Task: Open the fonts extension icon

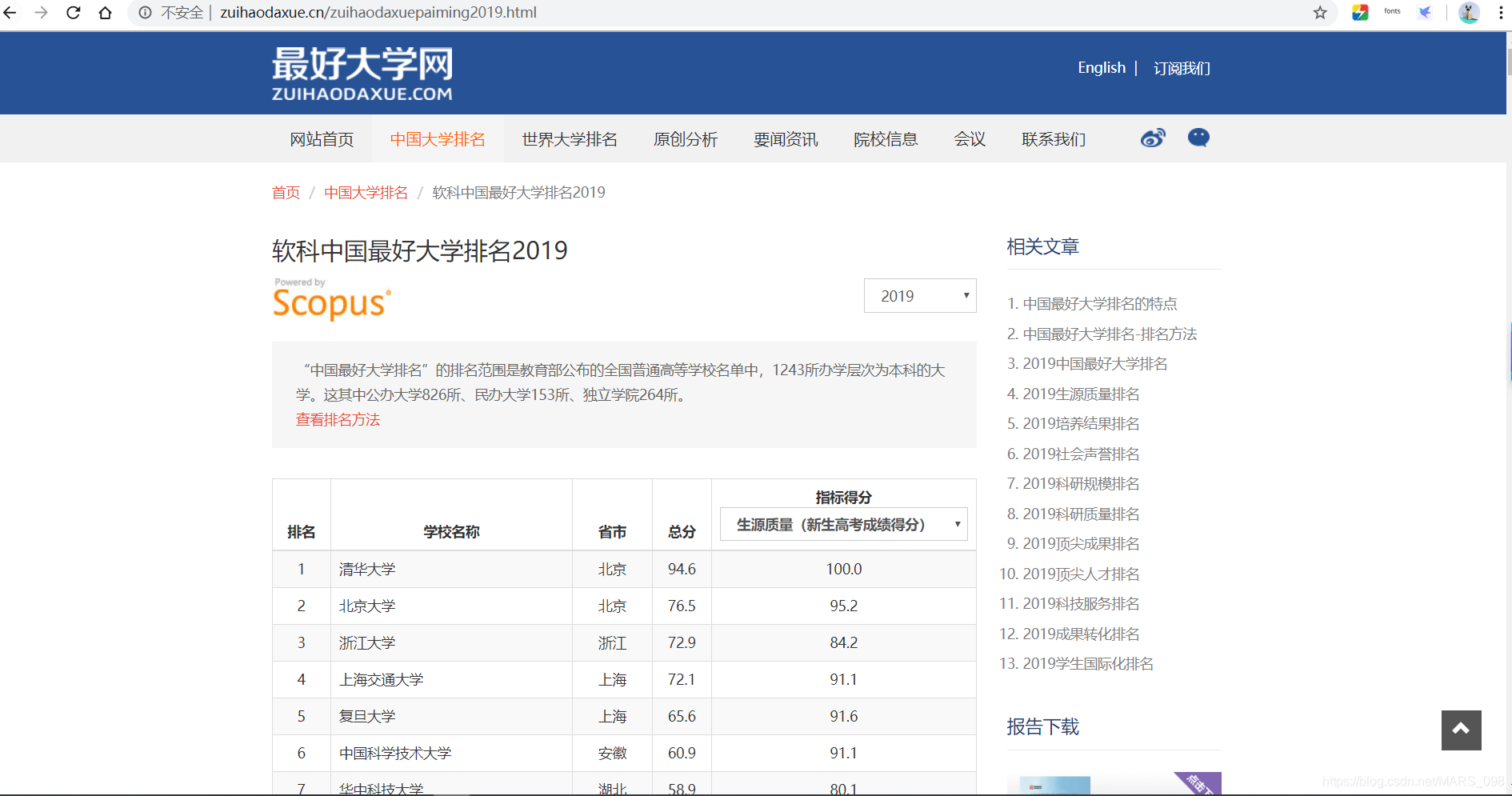Action: click(x=1392, y=12)
